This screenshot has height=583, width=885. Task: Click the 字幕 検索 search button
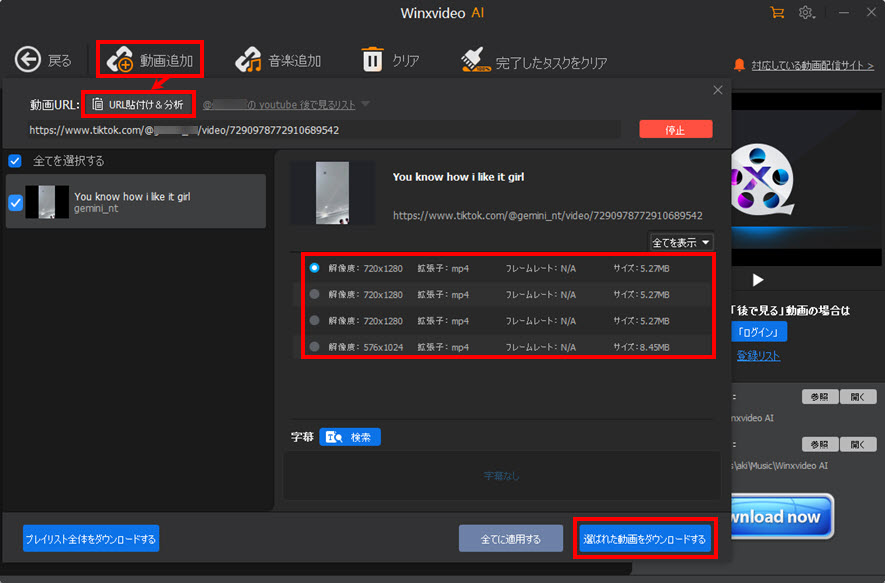tap(350, 437)
